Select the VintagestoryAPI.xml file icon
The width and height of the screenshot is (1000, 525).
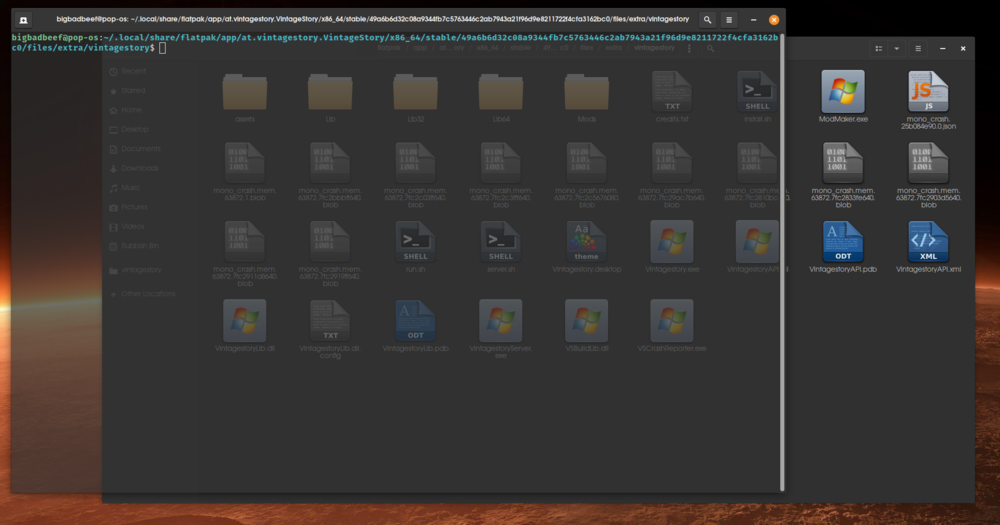tap(928, 242)
